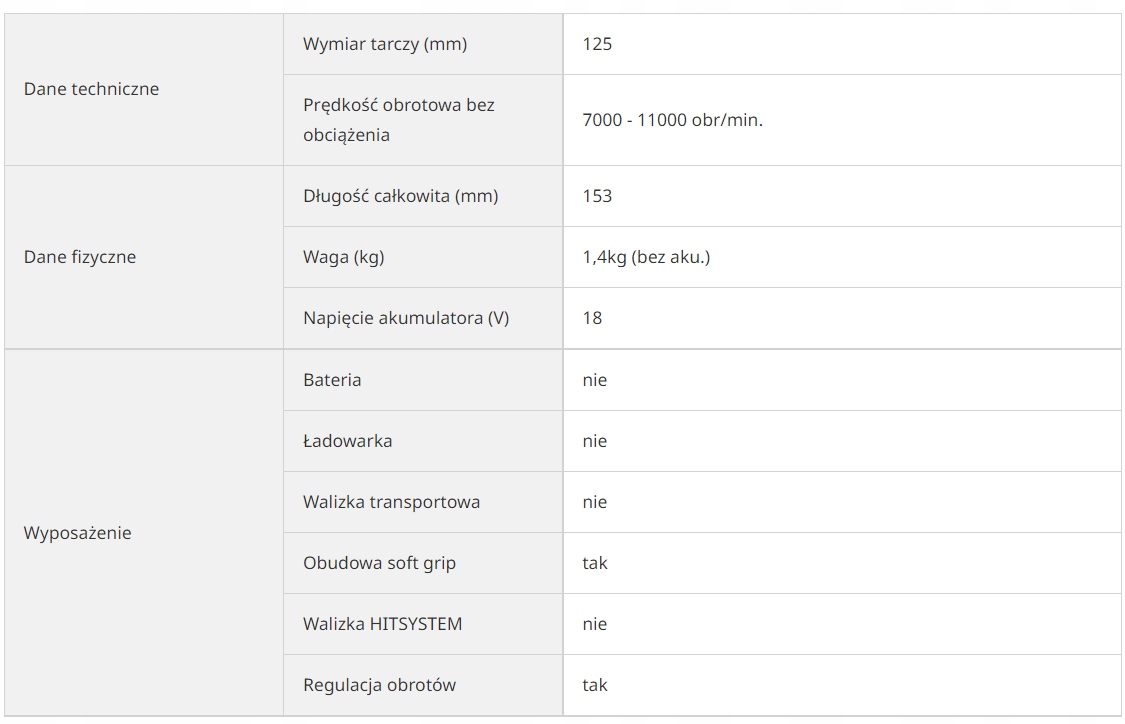Click the "Ładowarka" row label

347,441
